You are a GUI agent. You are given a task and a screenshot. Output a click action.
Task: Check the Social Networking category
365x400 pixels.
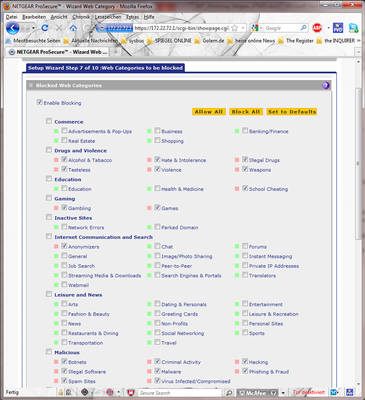[x=157, y=333]
